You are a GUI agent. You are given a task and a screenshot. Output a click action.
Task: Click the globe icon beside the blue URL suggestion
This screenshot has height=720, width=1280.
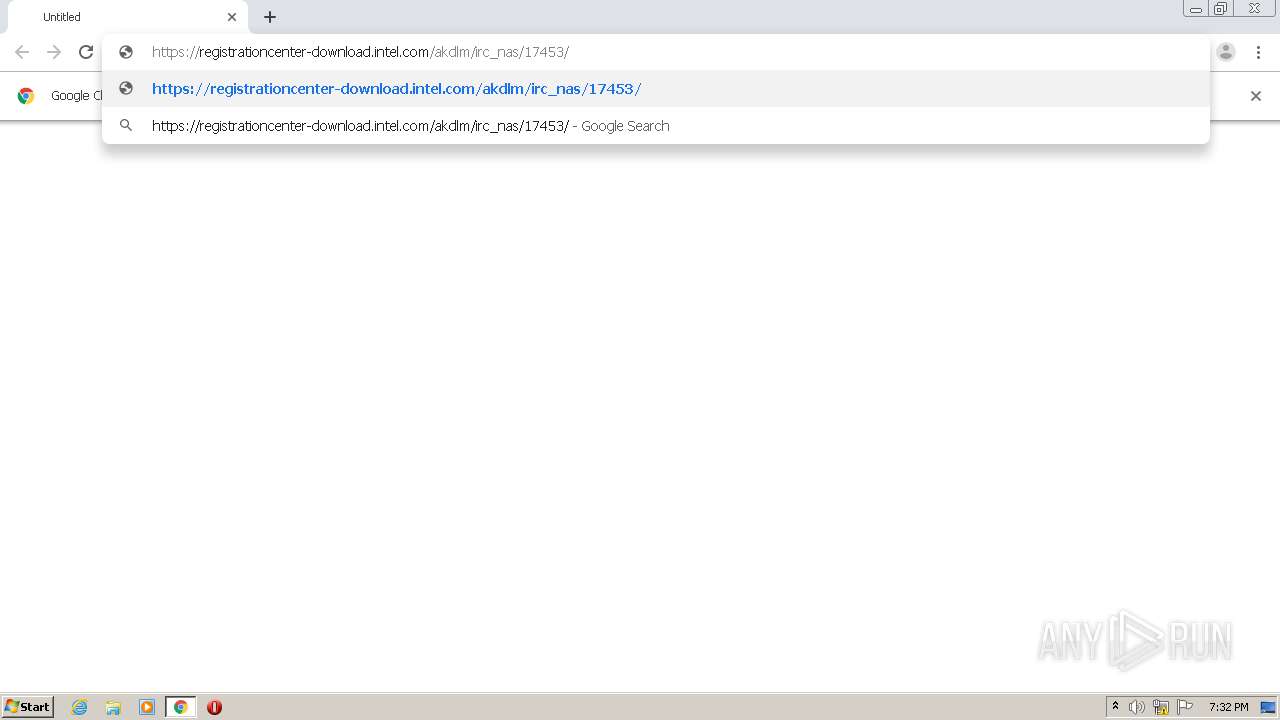point(126,89)
